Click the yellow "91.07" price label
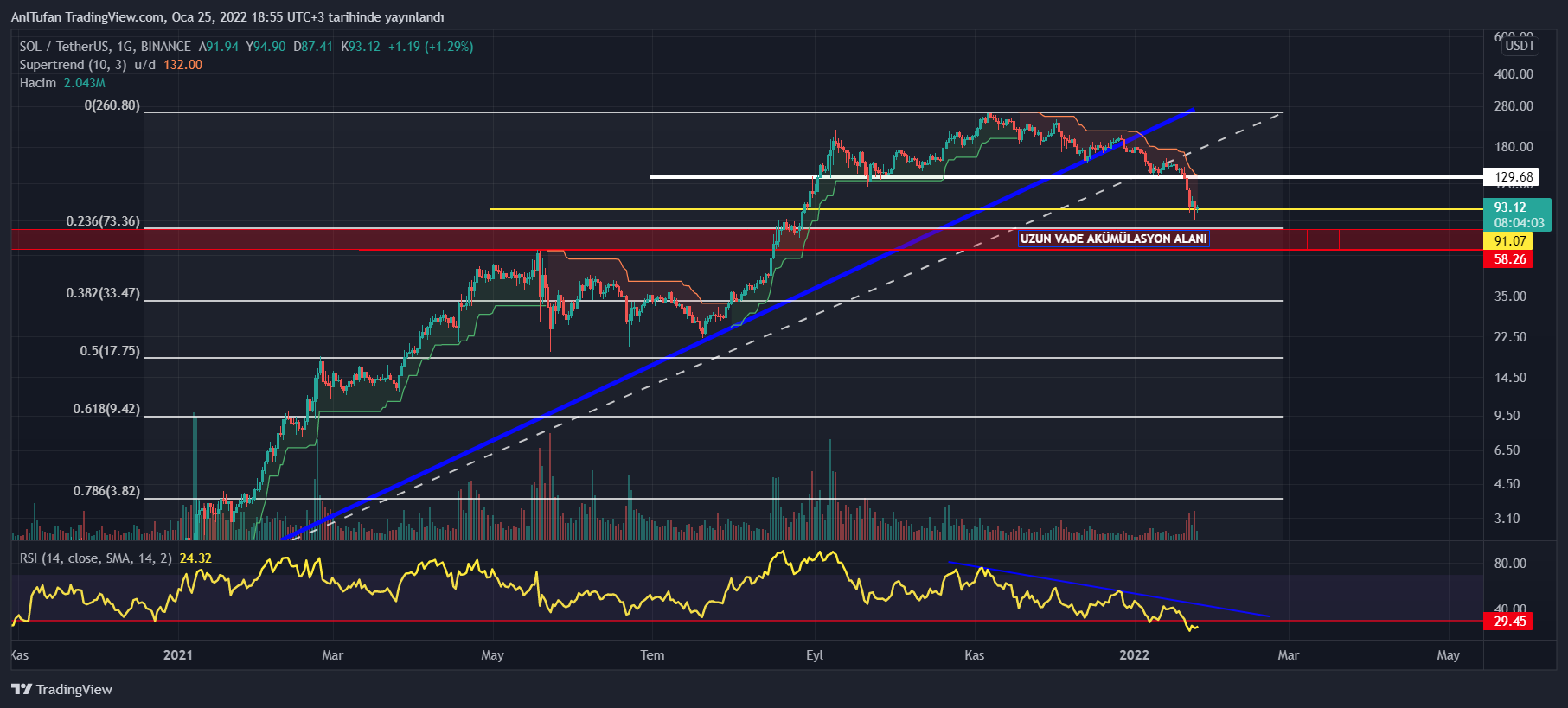 click(1509, 241)
